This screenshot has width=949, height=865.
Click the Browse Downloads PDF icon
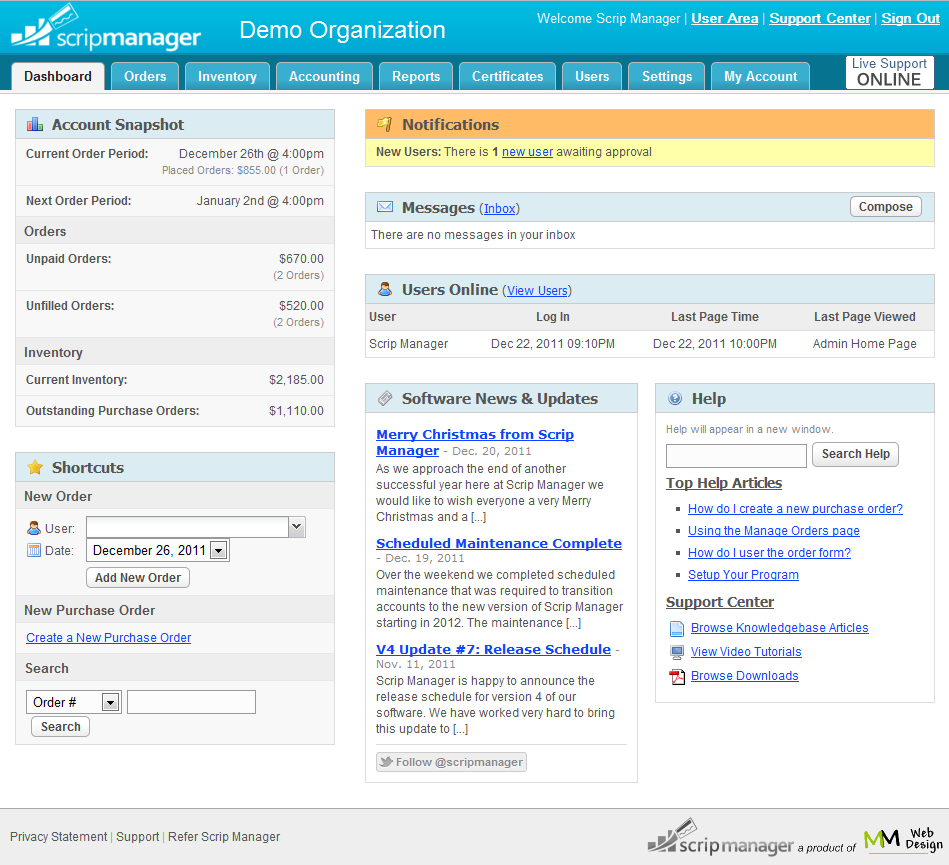[677, 677]
